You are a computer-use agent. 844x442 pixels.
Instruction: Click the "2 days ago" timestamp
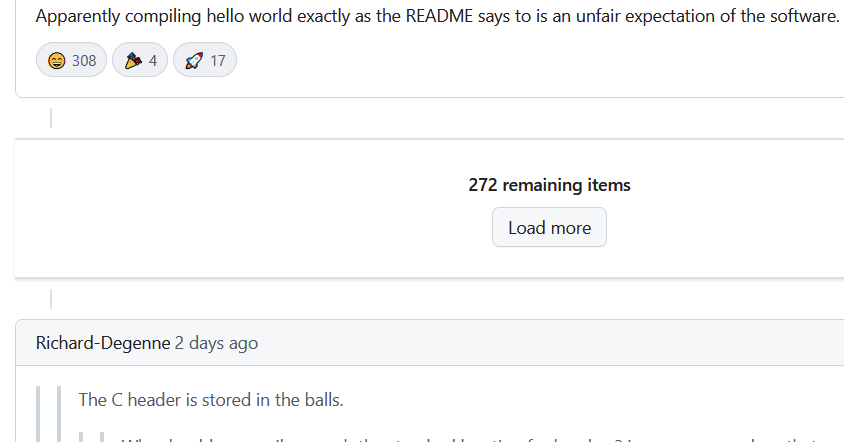tap(216, 343)
